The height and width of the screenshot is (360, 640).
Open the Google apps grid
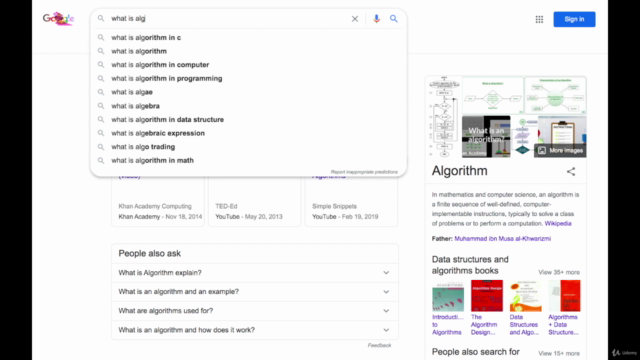pyautogui.click(x=539, y=19)
